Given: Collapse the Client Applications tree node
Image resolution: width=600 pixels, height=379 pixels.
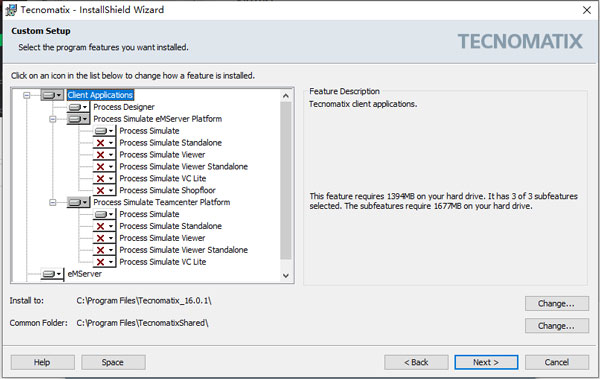Looking at the screenshot, I should 26,95.
